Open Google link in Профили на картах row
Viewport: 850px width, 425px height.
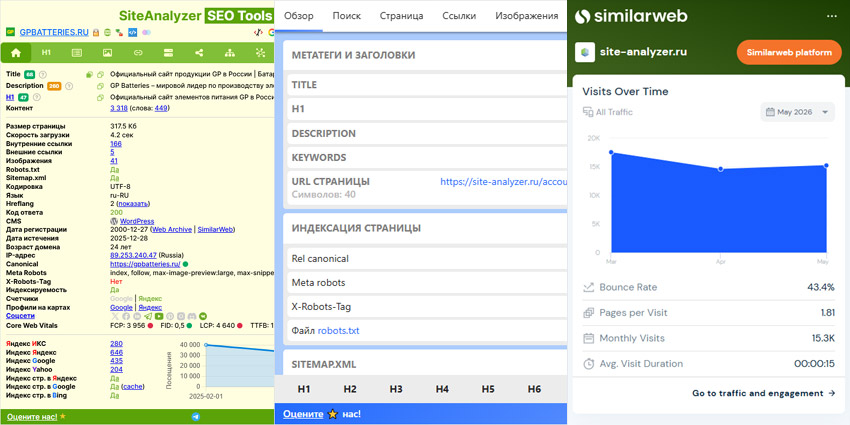tap(121, 307)
